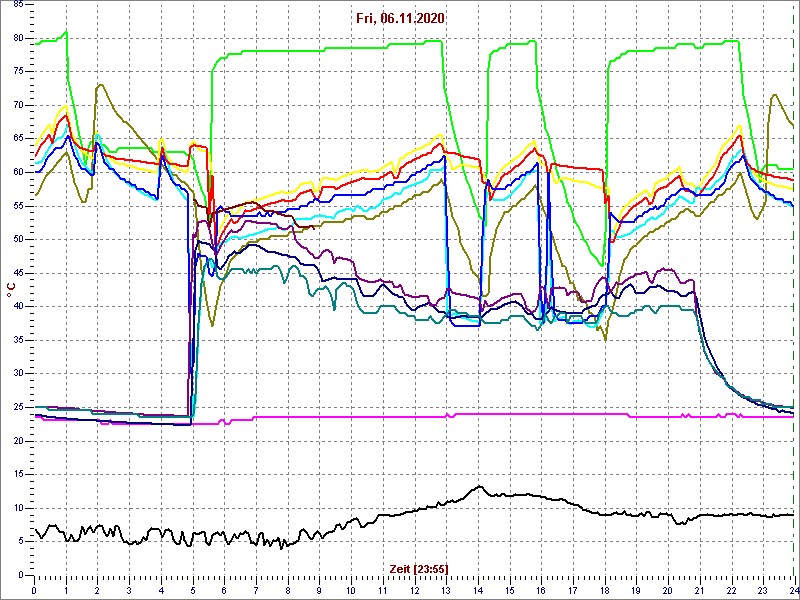Screen dimensions: 800x600
Task: Click the olive curve's peak near hour 2
Action: tap(99, 85)
